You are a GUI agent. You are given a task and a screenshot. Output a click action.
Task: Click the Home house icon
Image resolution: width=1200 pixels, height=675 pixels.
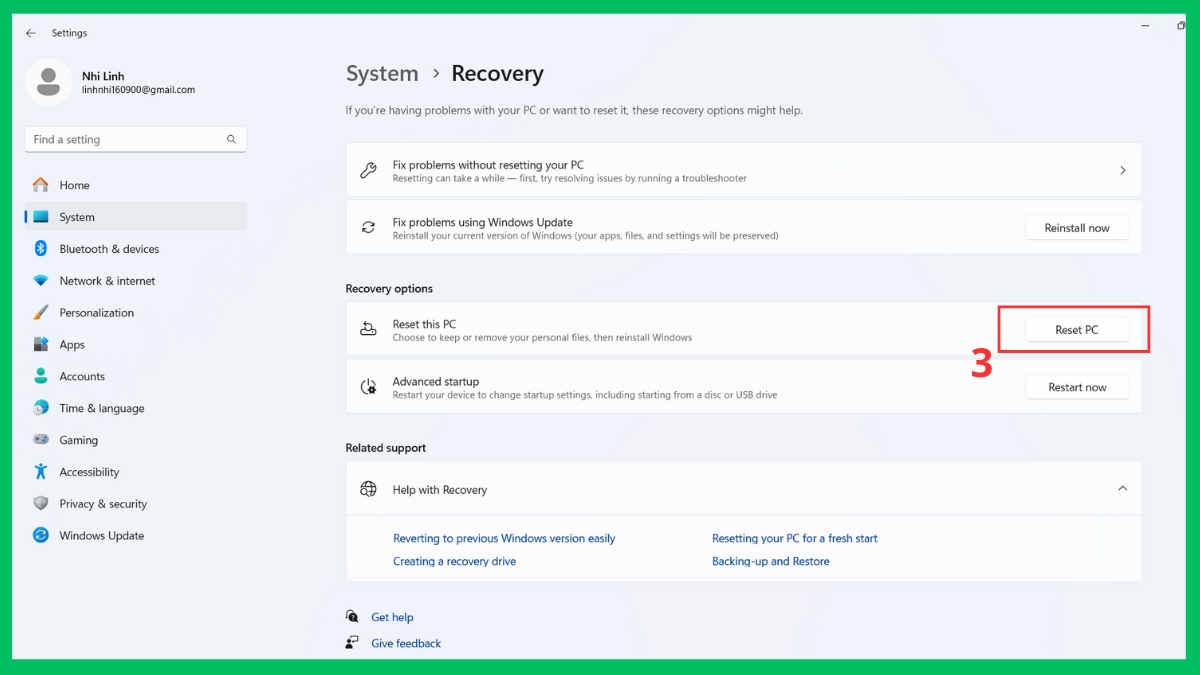click(x=40, y=185)
